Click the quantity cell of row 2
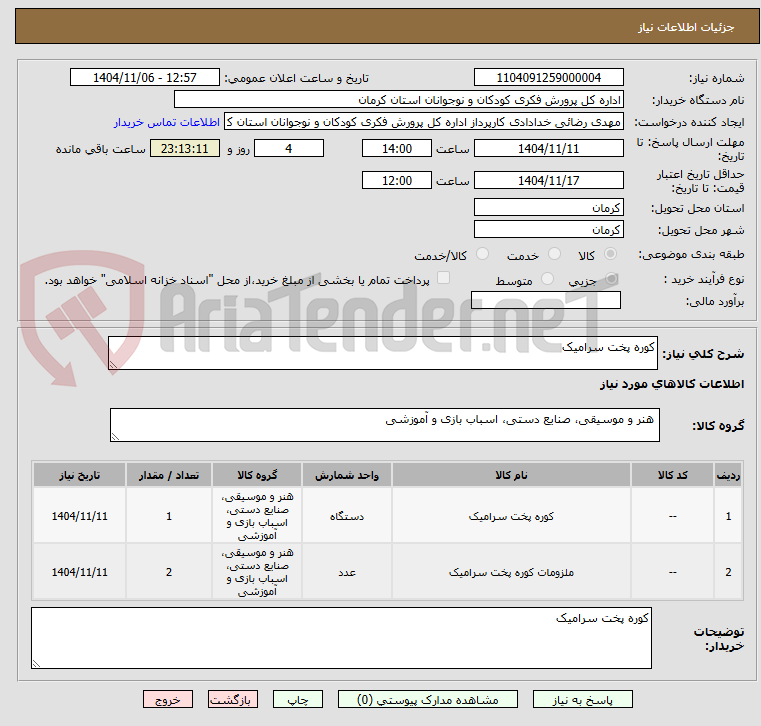 pyautogui.click(x=169, y=572)
